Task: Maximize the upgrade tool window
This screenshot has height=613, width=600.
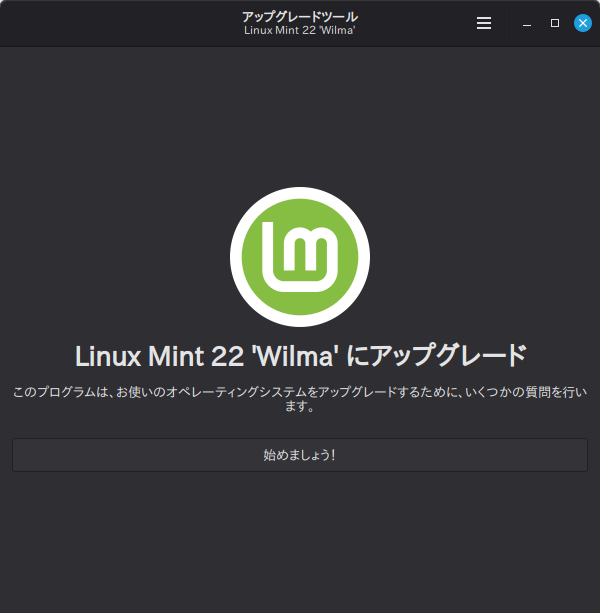Action: (555, 23)
